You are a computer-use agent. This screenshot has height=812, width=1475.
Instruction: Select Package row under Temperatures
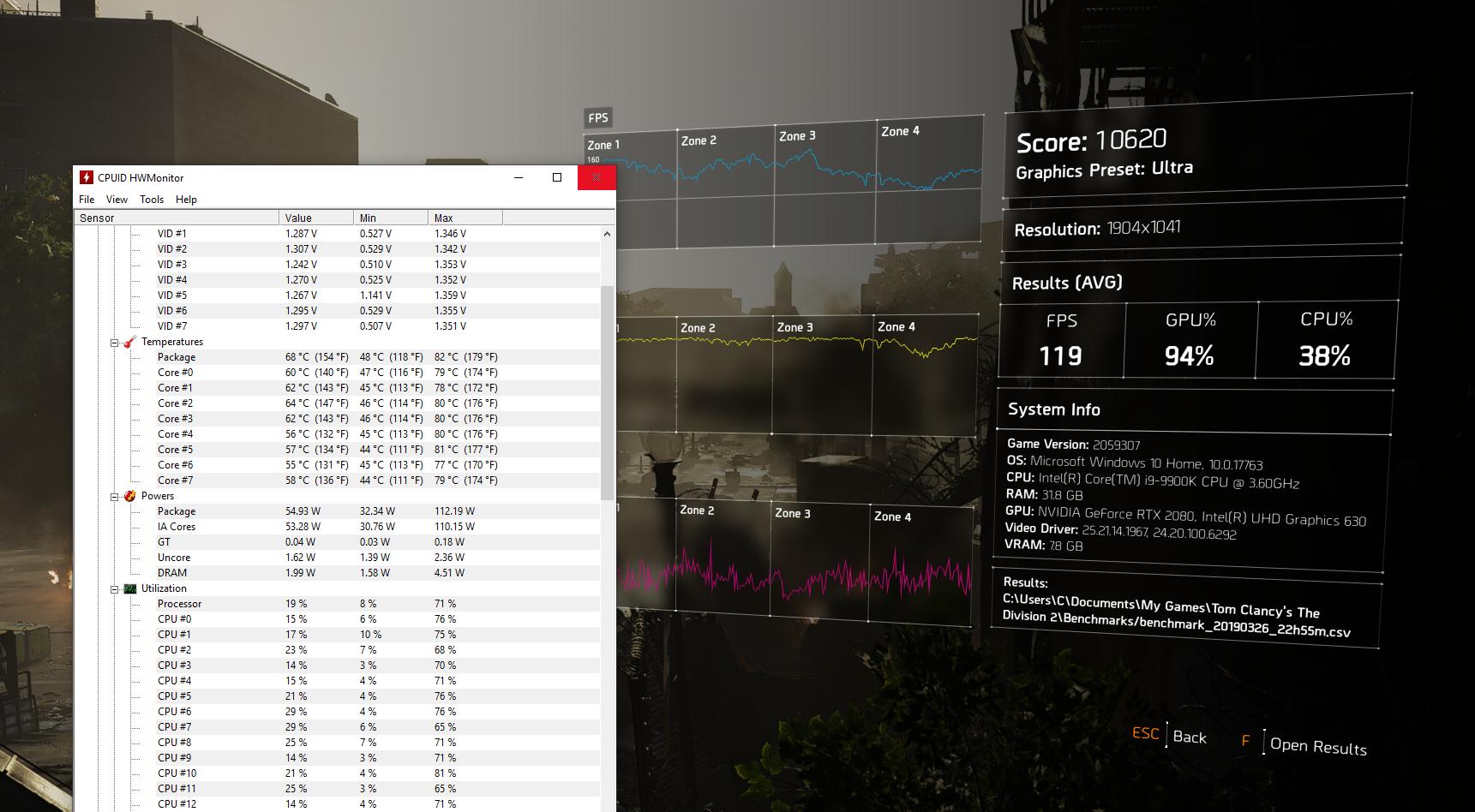[337, 357]
